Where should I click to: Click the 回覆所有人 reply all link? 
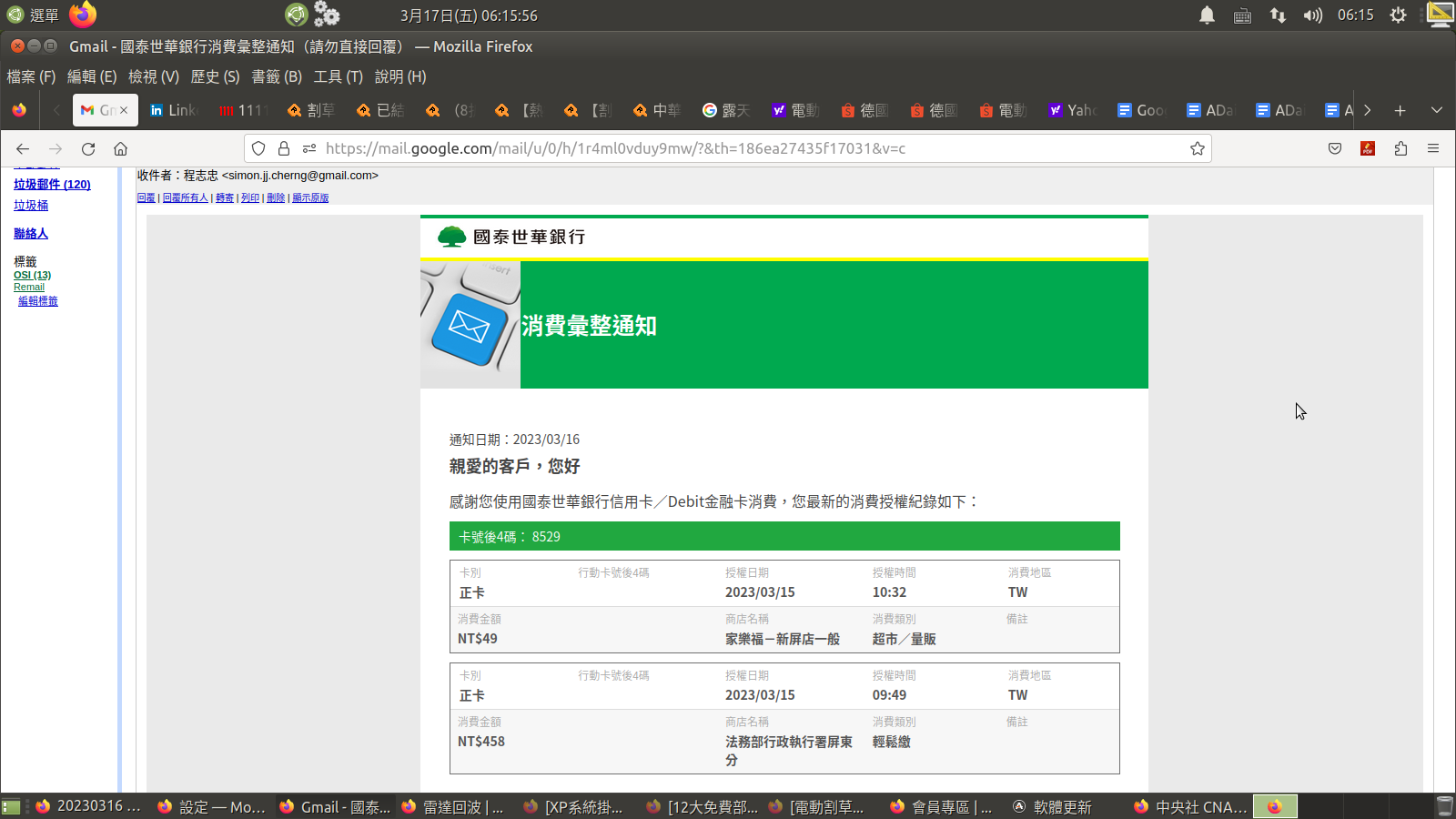(186, 197)
